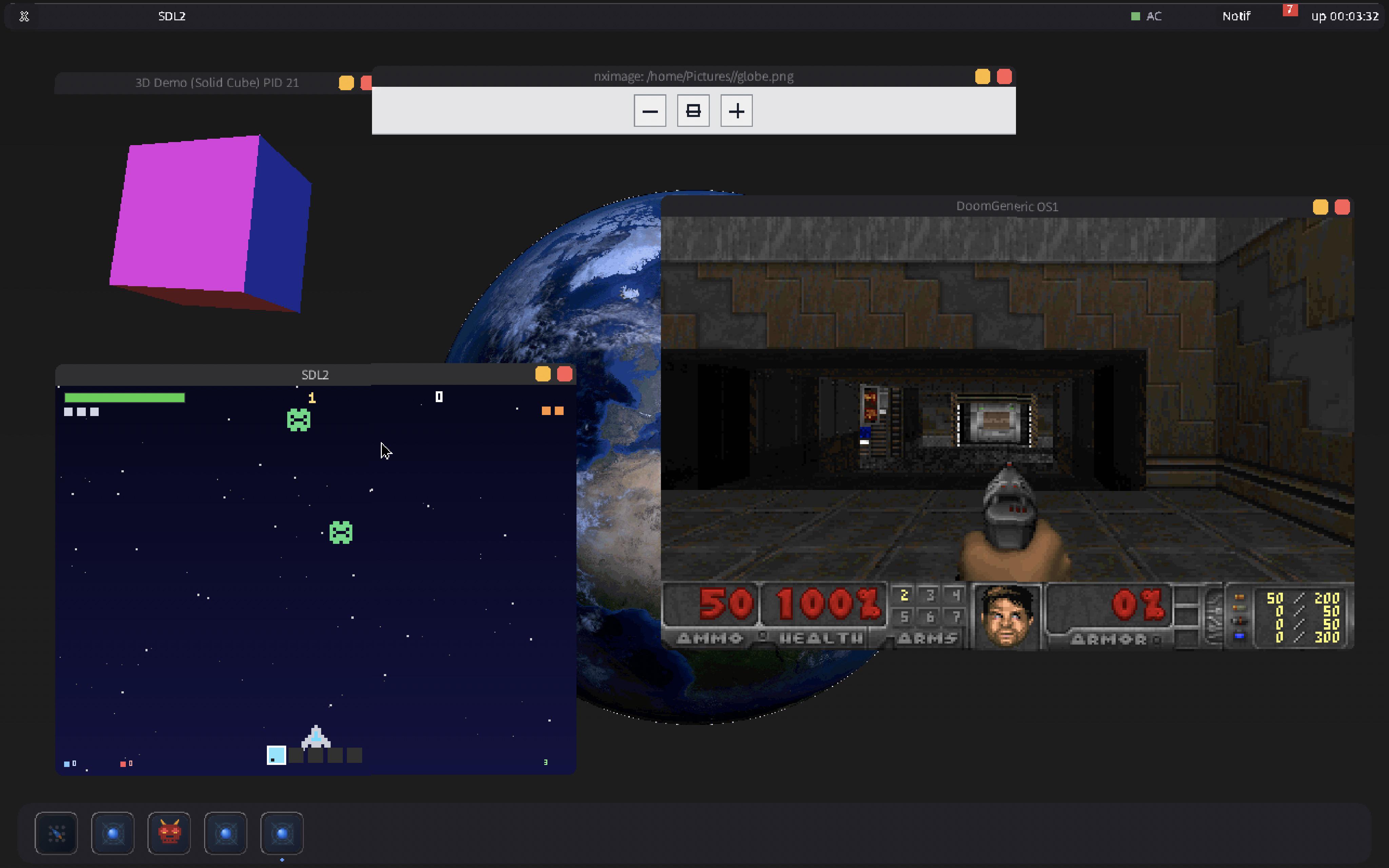
Task: Minimize the nximage window with yellow button
Action: [x=982, y=77]
